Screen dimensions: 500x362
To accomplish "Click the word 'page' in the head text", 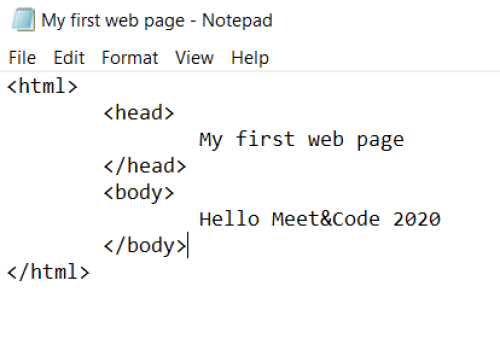I will point(380,141).
